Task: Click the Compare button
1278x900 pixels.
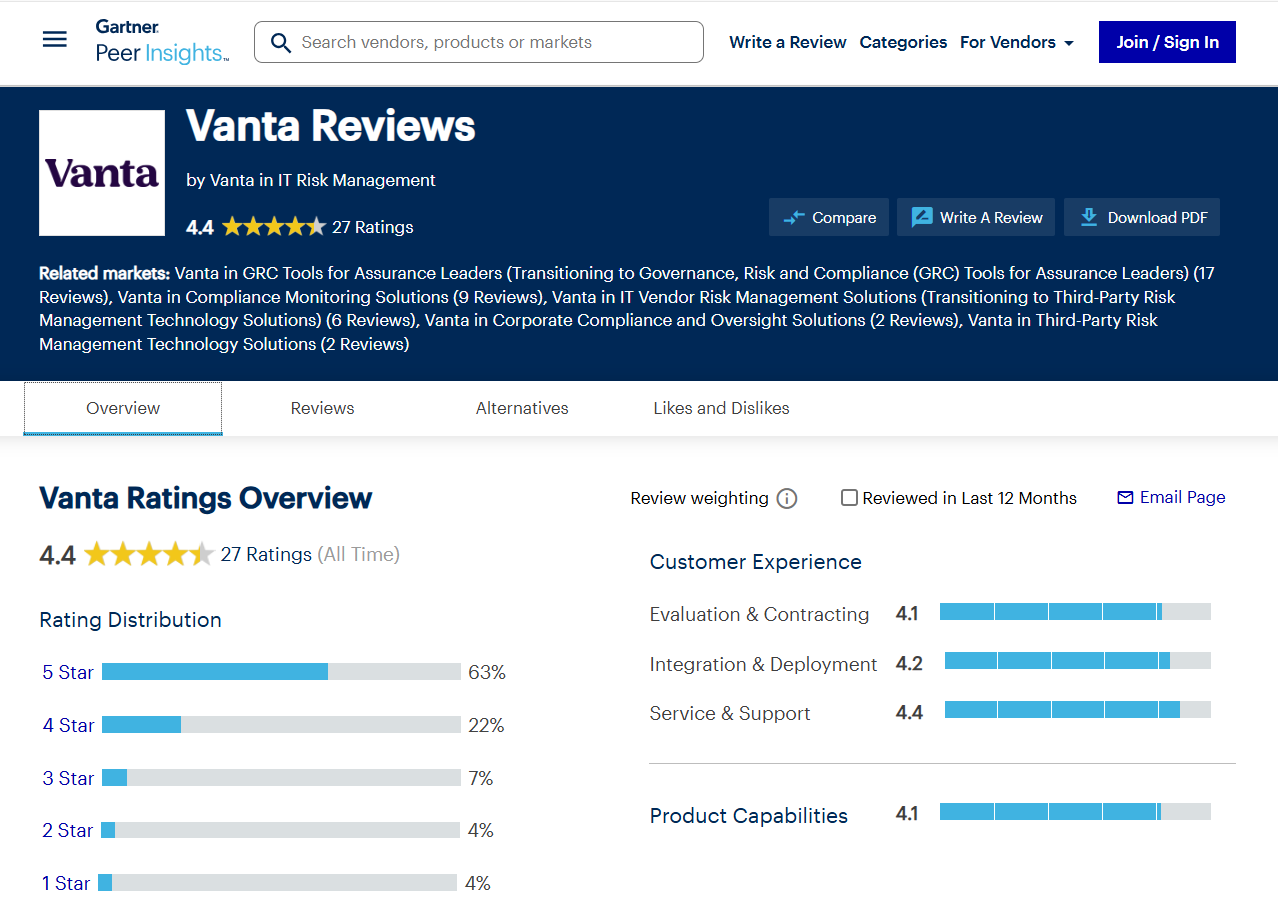Action: 829,217
